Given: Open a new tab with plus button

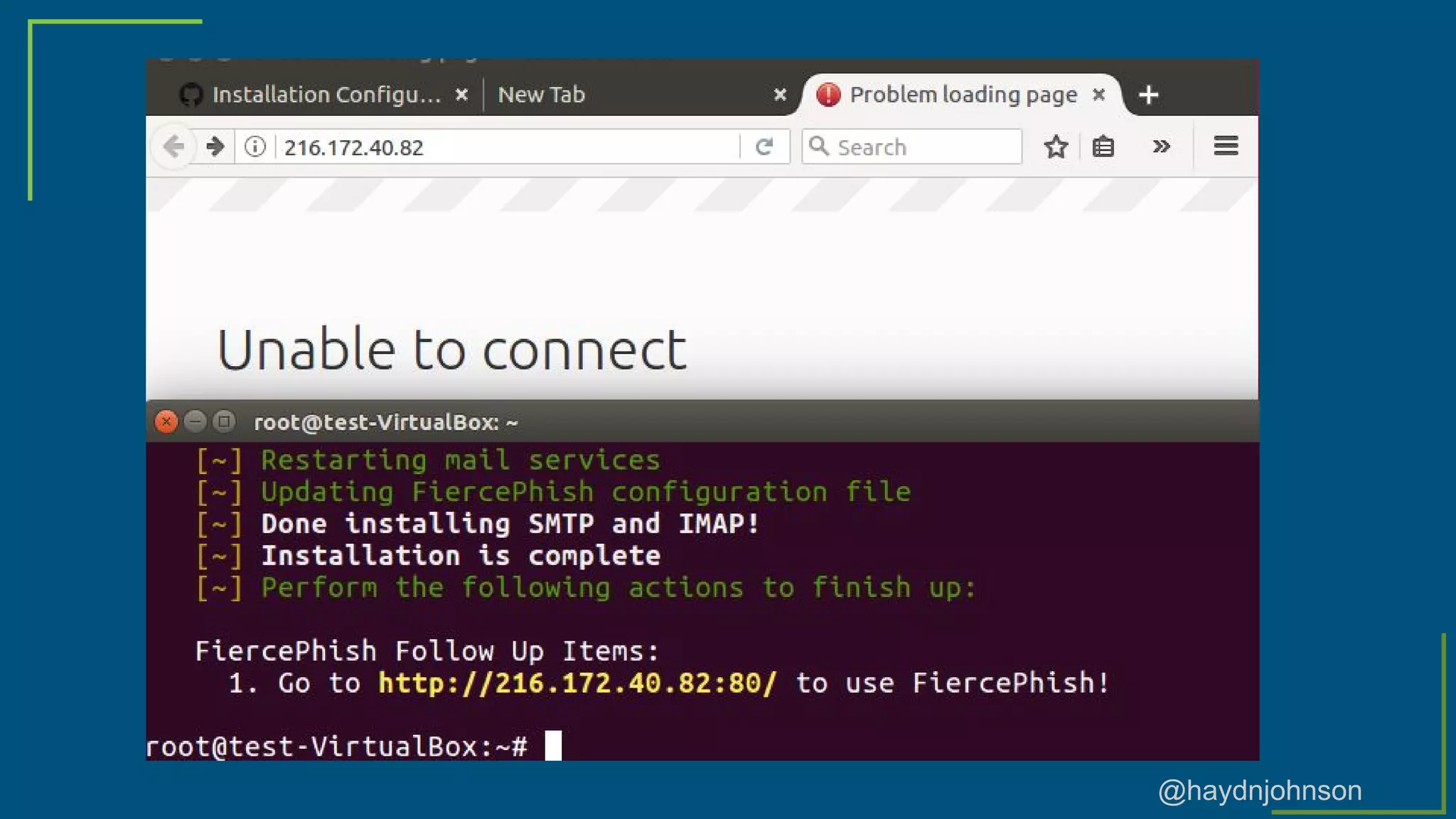Looking at the screenshot, I should tap(1148, 95).
